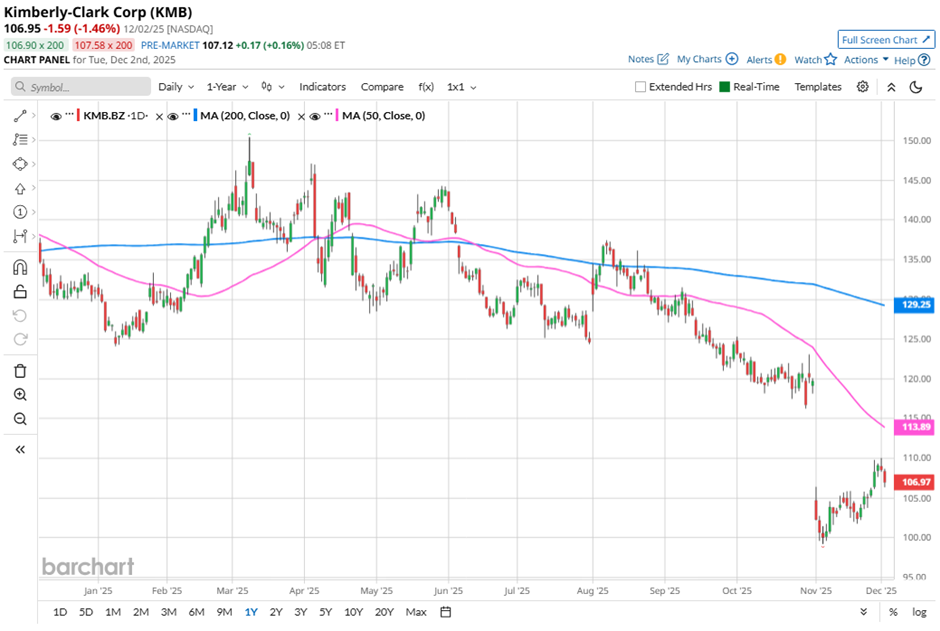940x631 pixels.
Task: Remove MA 200 indicator with X
Action: pyautogui.click(x=301, y=117)
